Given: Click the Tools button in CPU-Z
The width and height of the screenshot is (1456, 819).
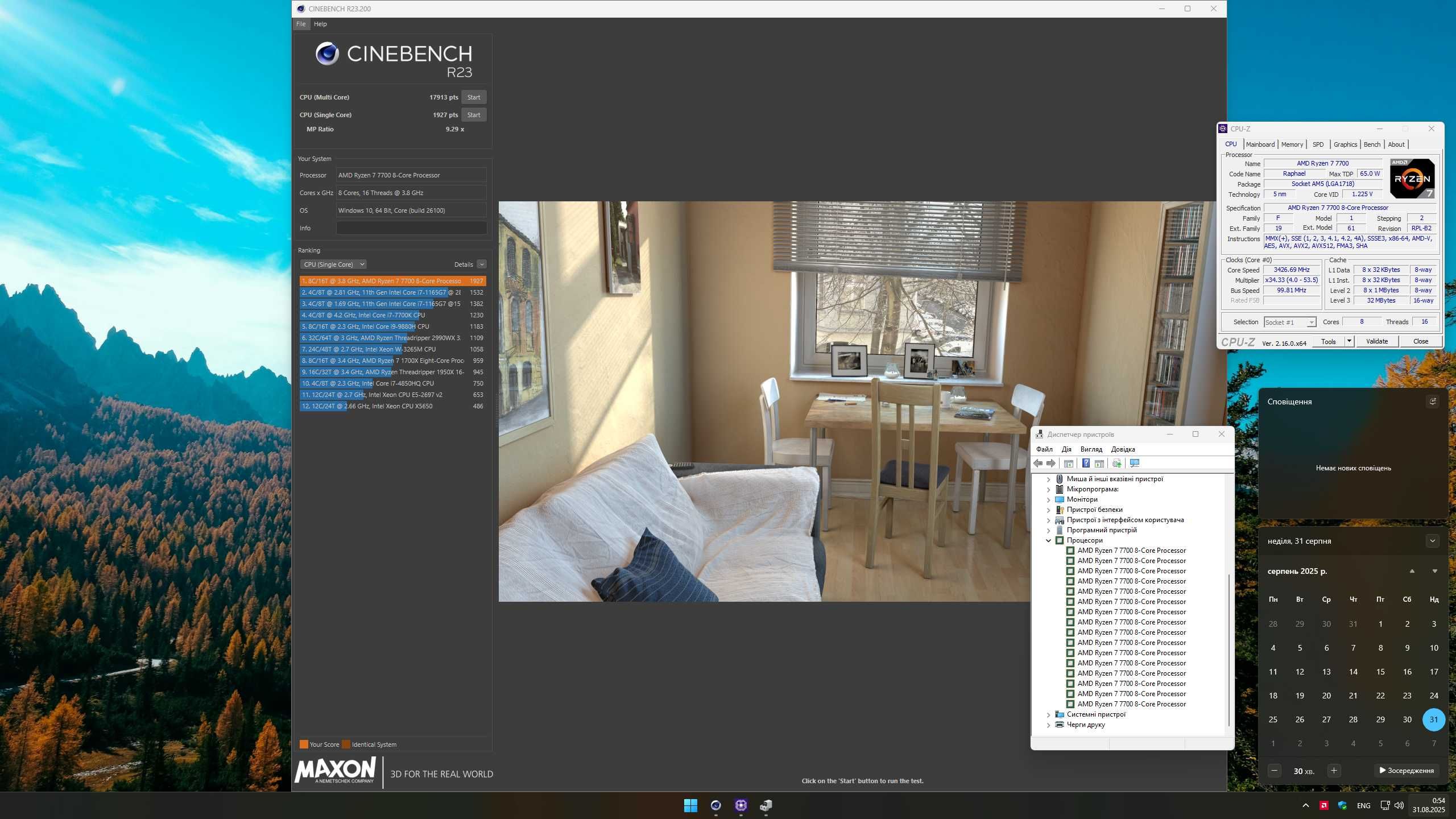Looking at the screenshot, I should pyautogui.click(x=1329, y=341).
